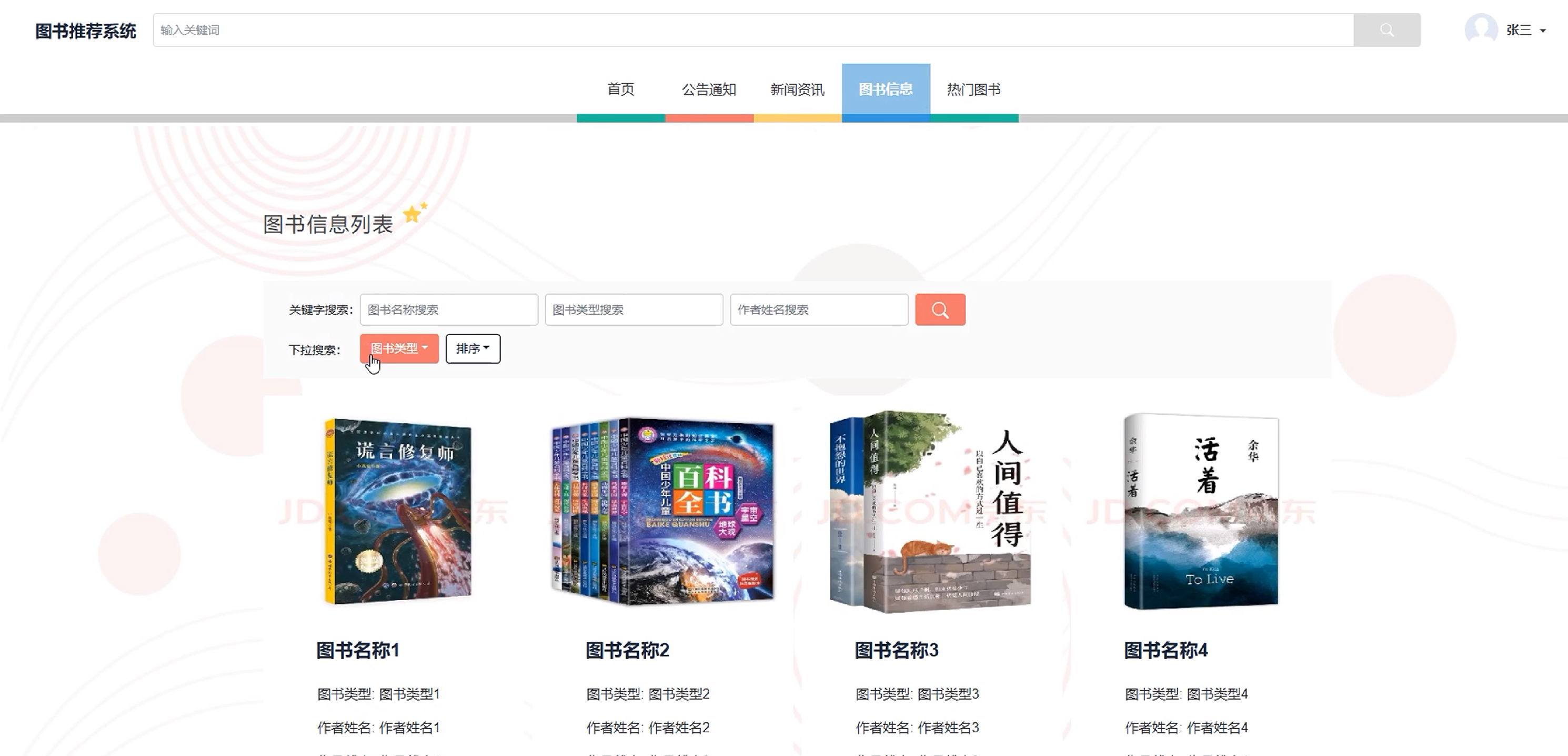
Task: Click the orange keyword search magnifier button
Action: tap(939, 310)
